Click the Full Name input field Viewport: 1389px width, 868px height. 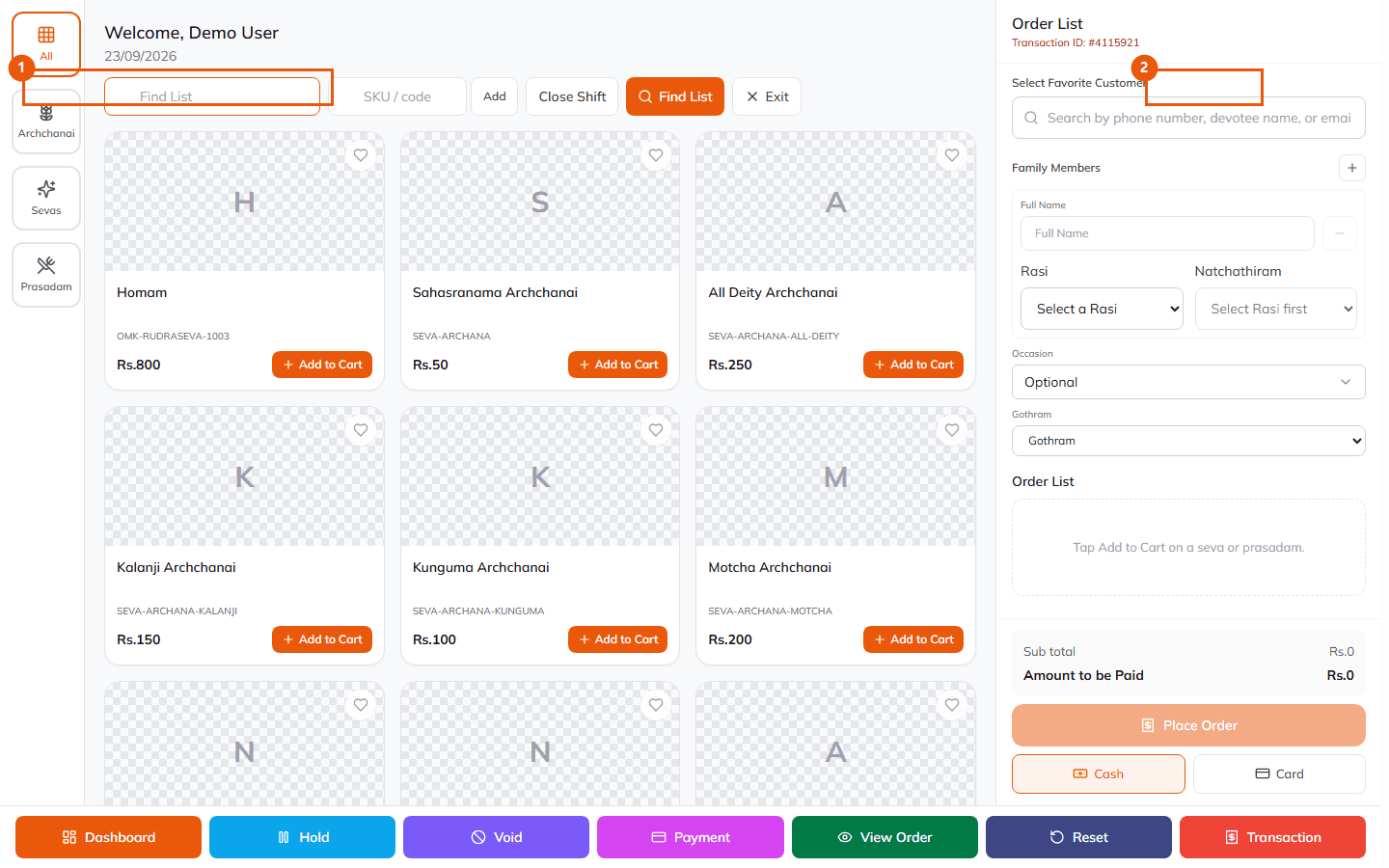click(1167, 233)
